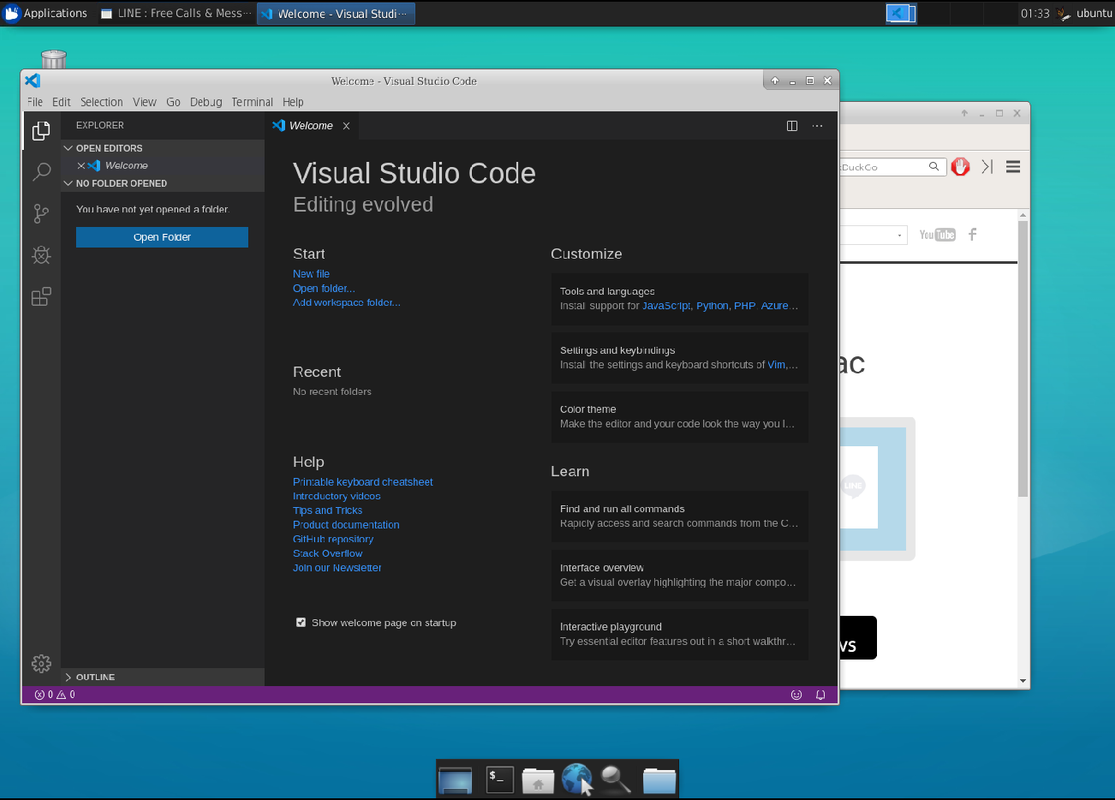The width and height of the screenshot is (1115, 800).
Task: Open the Selection menu
Action: [101, 102]
